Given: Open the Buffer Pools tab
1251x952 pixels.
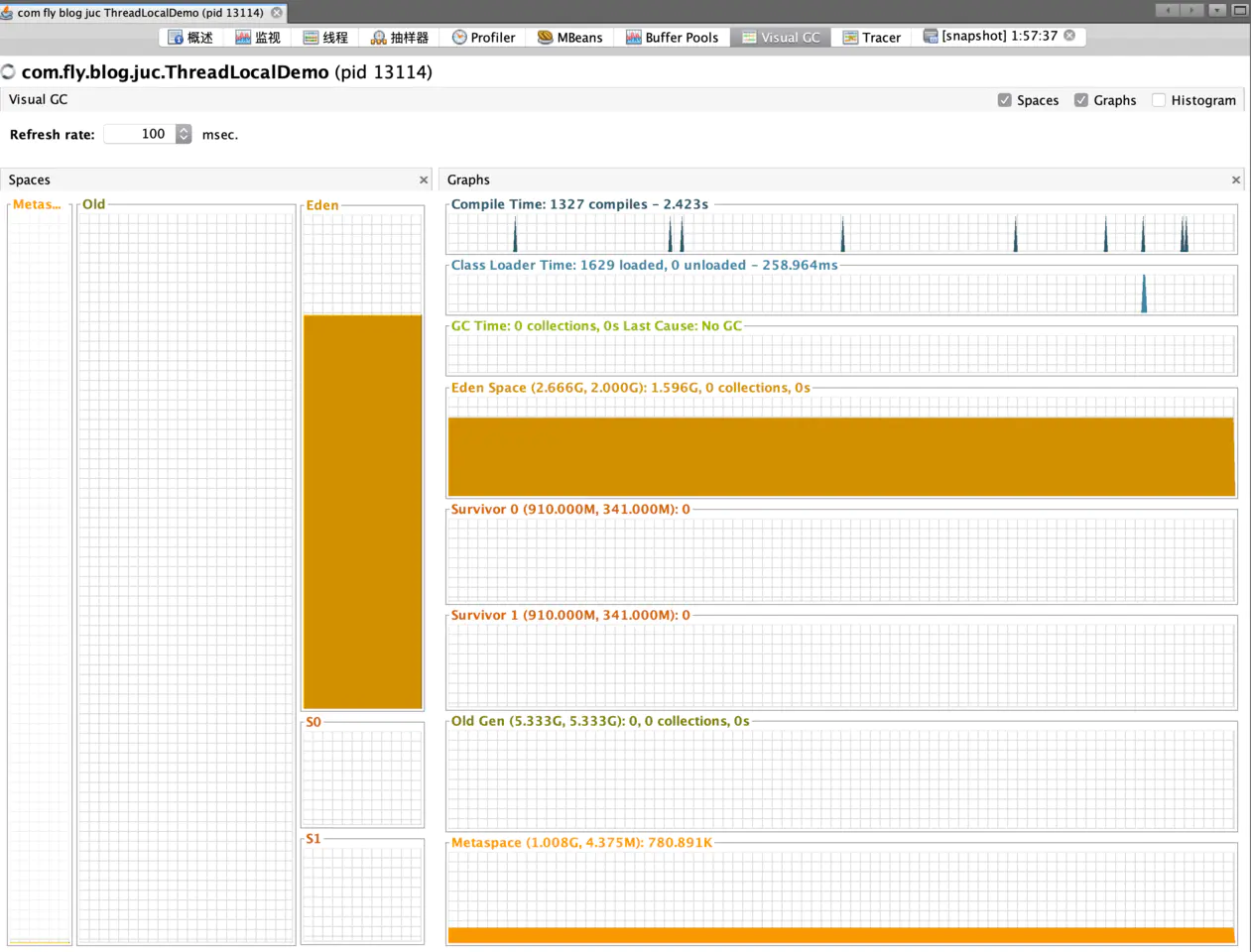Looking at the screenshot, I should click(672, 38).
